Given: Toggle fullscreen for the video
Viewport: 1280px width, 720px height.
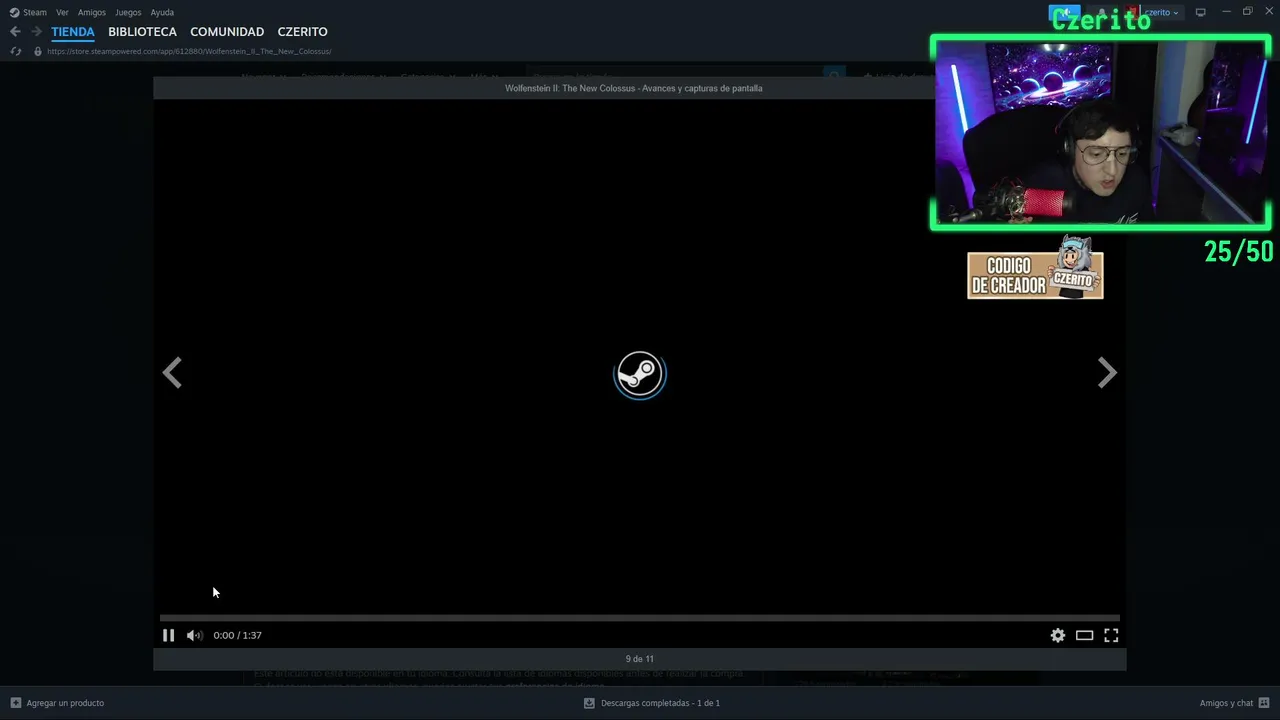Looking at the screenshot, I should 1111,635.
